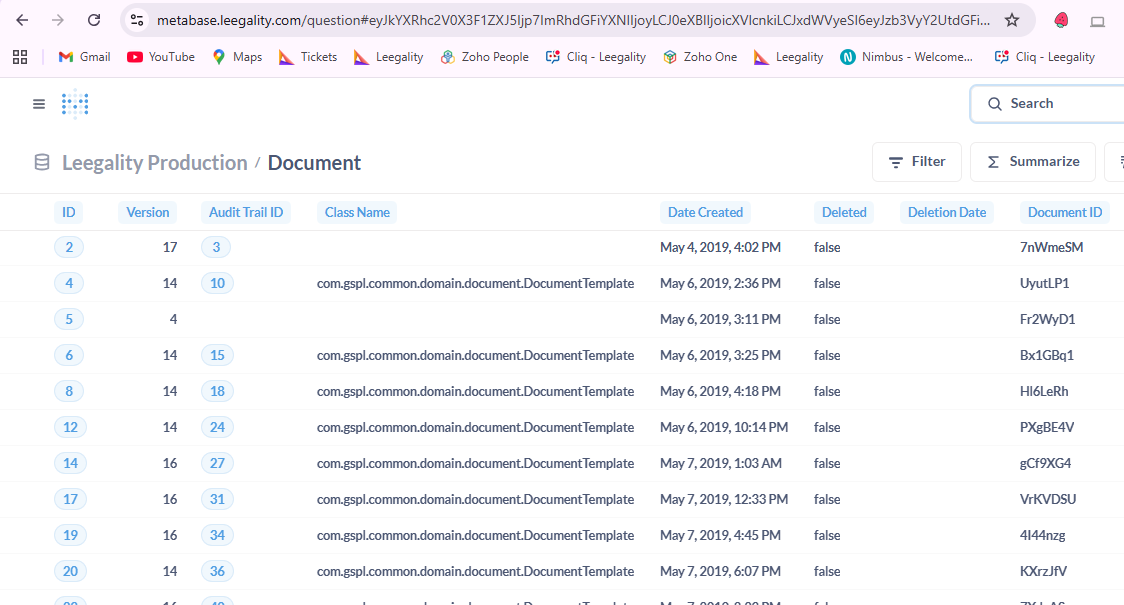Click the browser back arrow

22,20
